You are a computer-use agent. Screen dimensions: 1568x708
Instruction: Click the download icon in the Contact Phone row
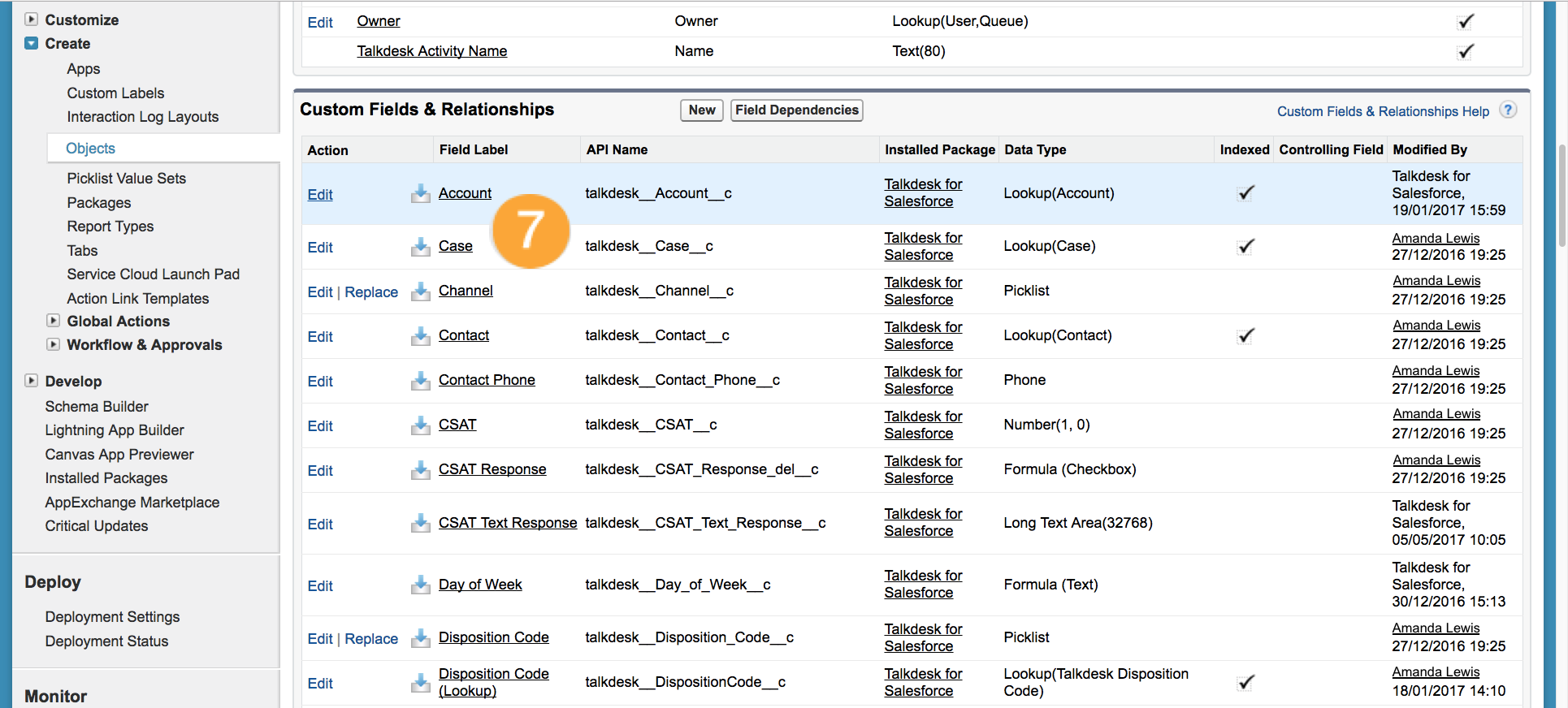[420, 380]
